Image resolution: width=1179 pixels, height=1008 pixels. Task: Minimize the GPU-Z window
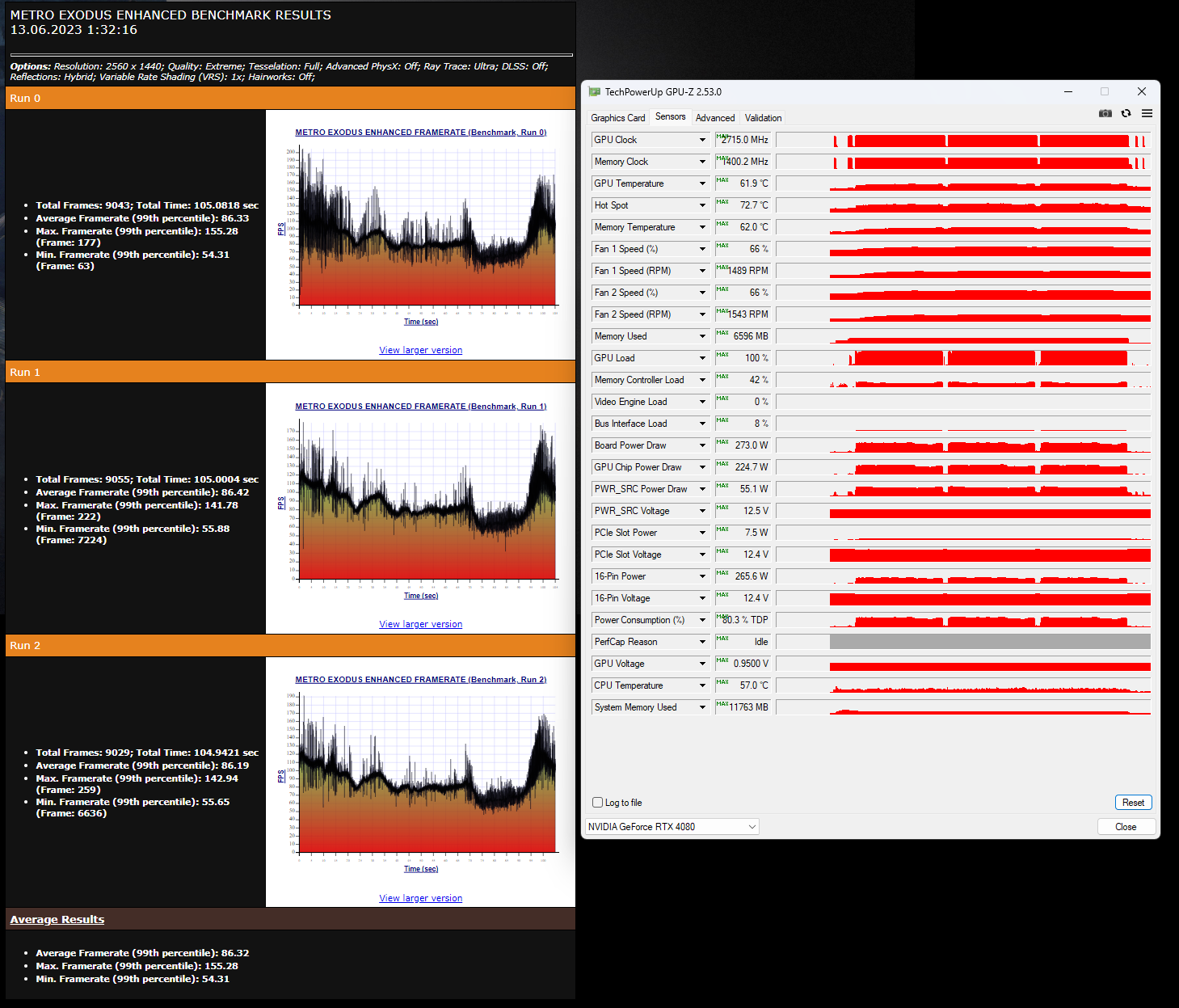pos(1068,92)
